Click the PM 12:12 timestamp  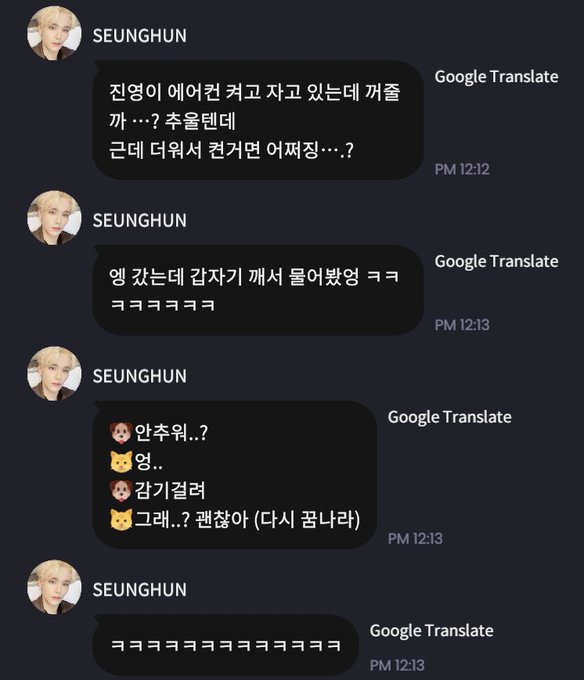click(x=462, y=169)
